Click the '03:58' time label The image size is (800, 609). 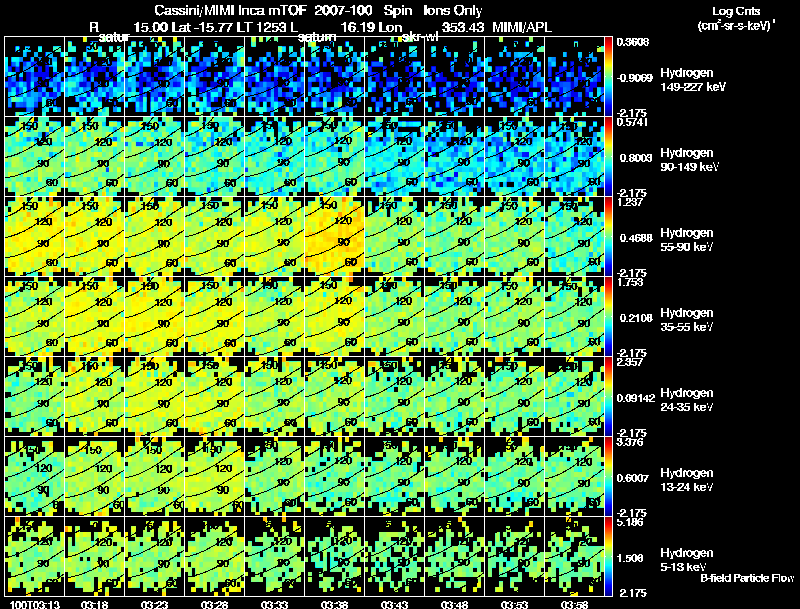tap(574, 605)
